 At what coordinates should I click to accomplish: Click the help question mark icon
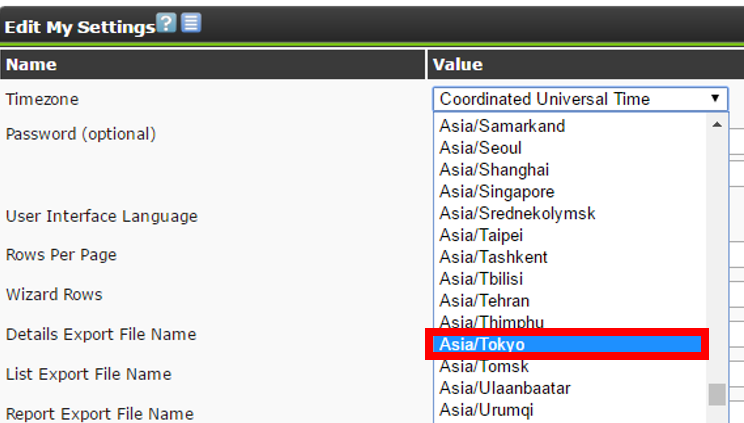pyautogui.click(x=167, y=23)
